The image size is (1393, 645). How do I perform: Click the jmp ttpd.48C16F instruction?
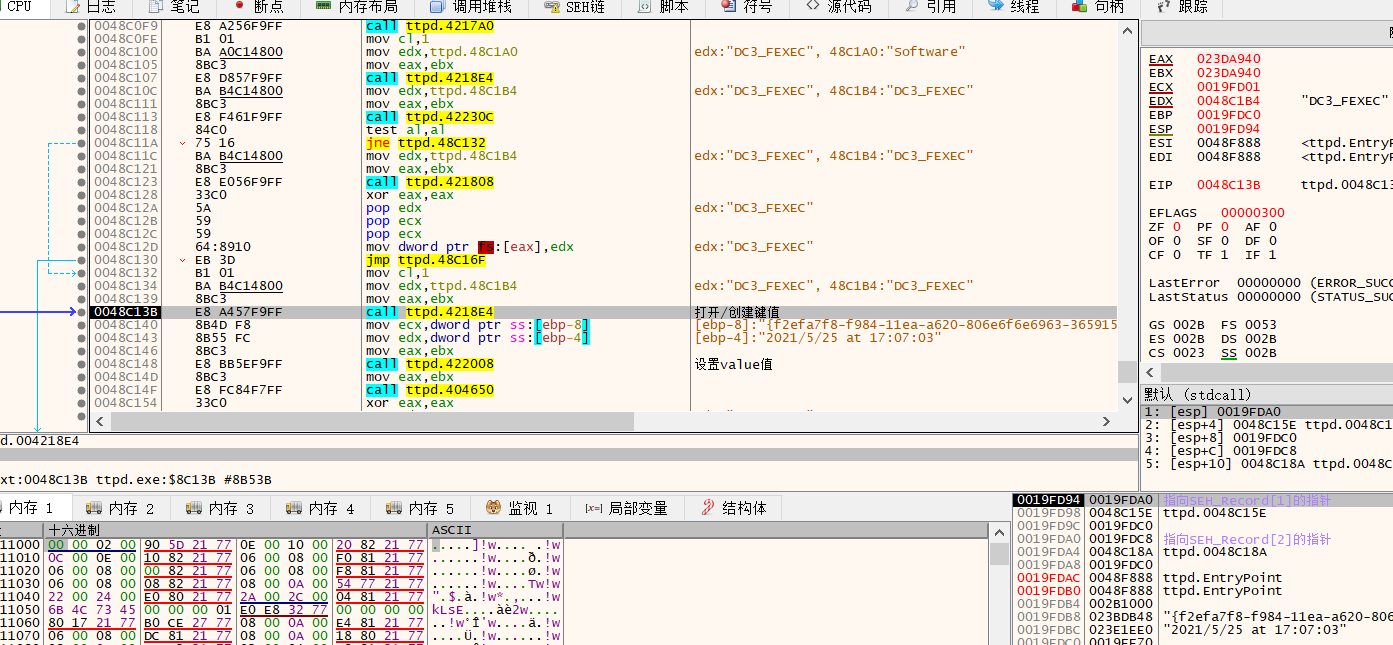(x=426, y=260)
